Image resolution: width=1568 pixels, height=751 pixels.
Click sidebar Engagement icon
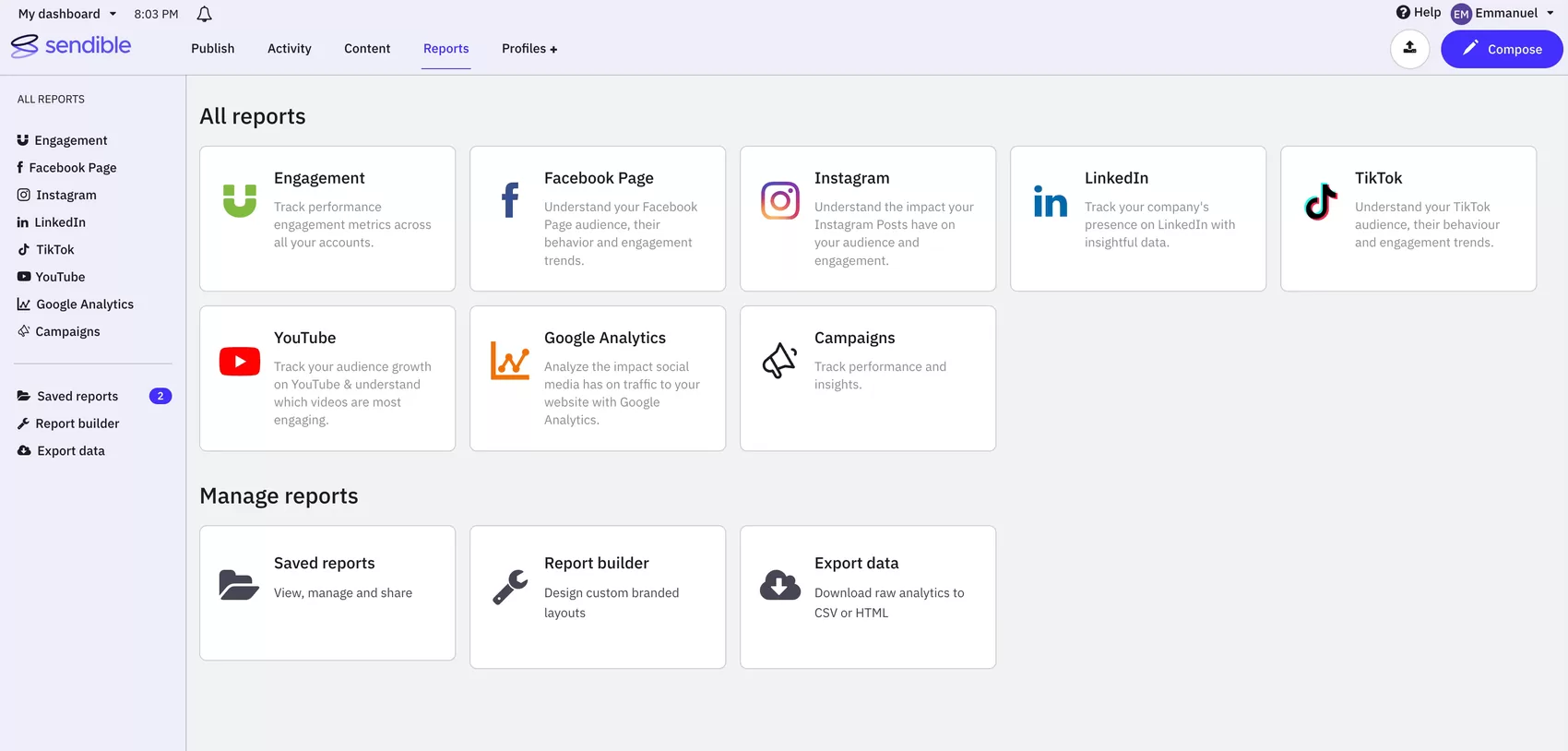pos(23,140)
